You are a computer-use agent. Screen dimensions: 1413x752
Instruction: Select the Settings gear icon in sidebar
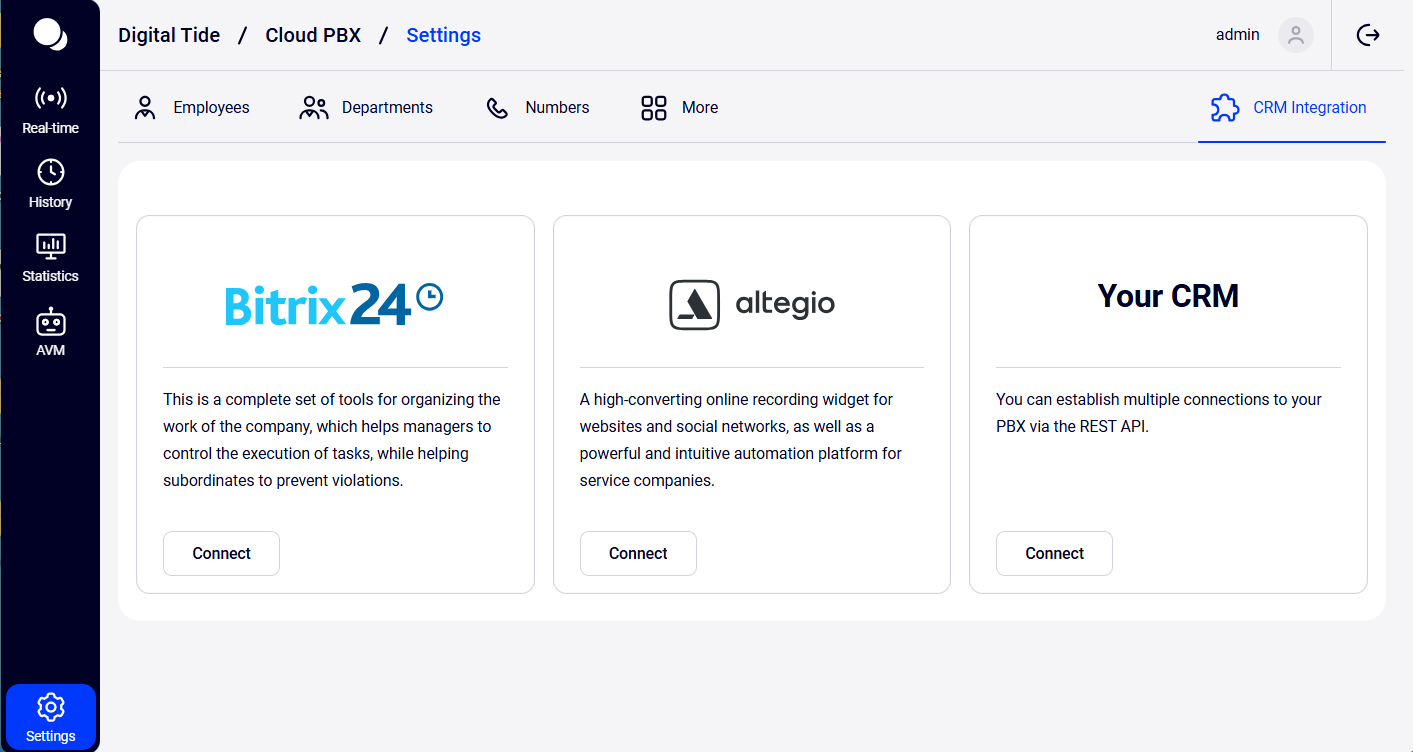(50, 708)
